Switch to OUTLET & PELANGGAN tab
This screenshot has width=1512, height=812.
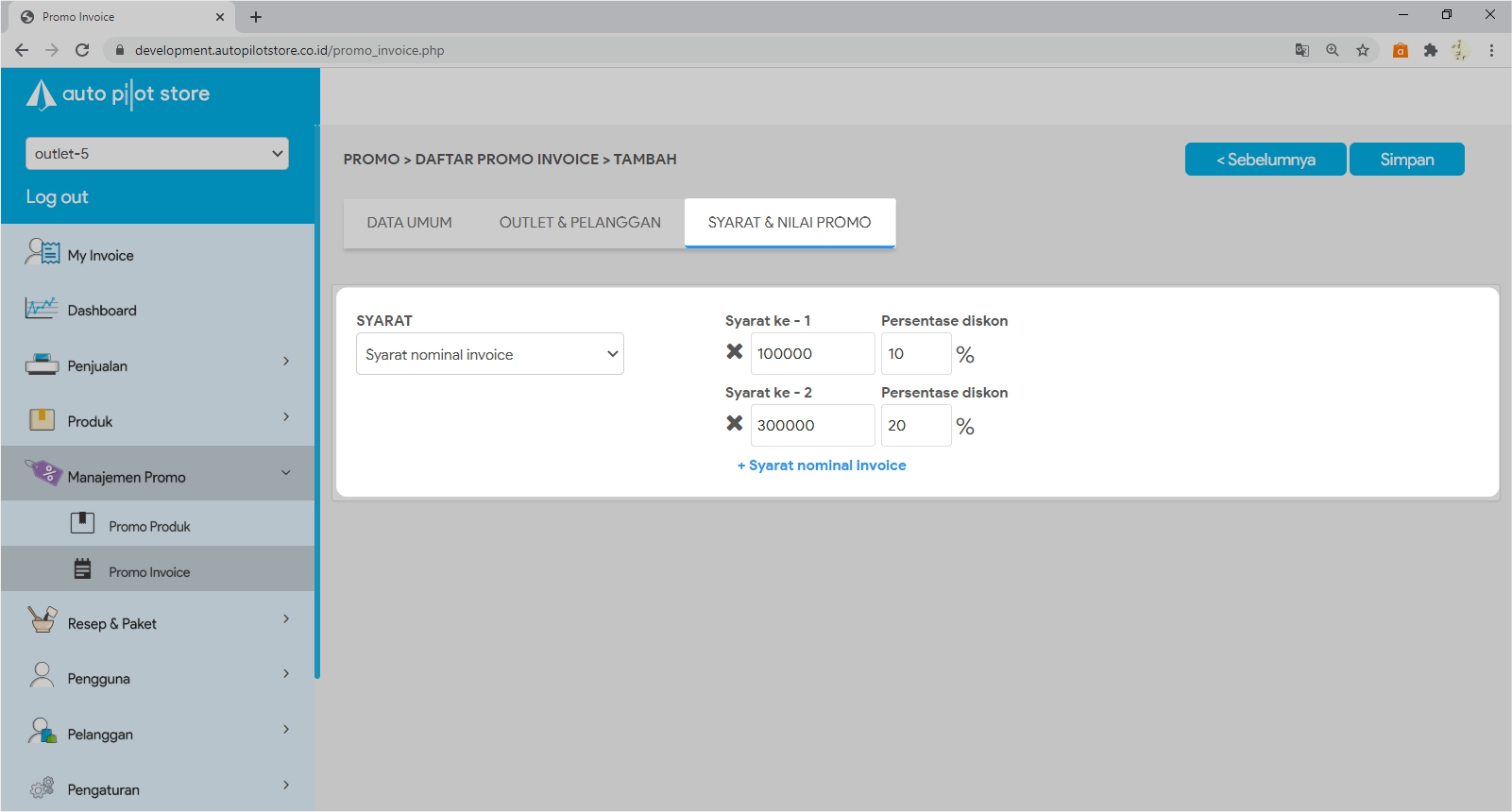(580, 223)
